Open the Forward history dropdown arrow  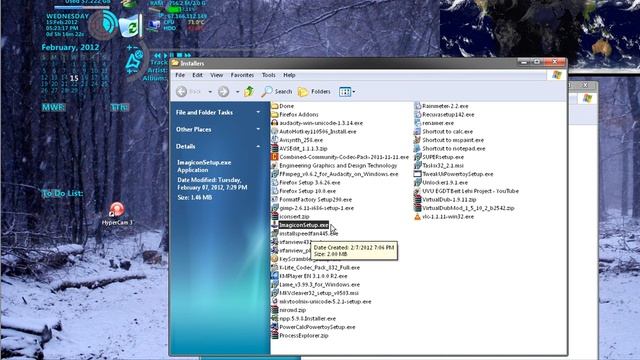coord(238,92)
